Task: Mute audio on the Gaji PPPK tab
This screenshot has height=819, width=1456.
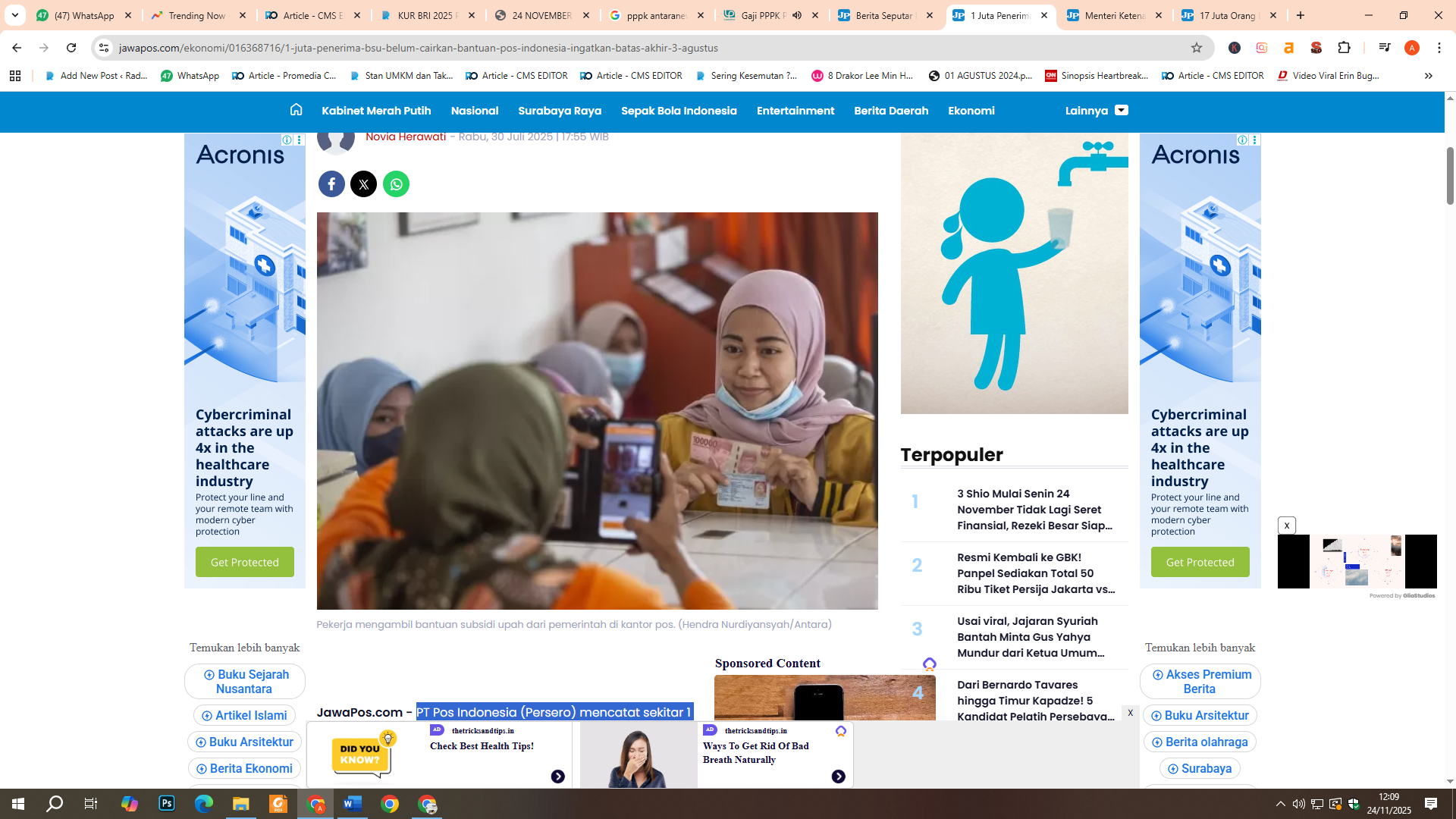Action: click(x=795, y=15)
